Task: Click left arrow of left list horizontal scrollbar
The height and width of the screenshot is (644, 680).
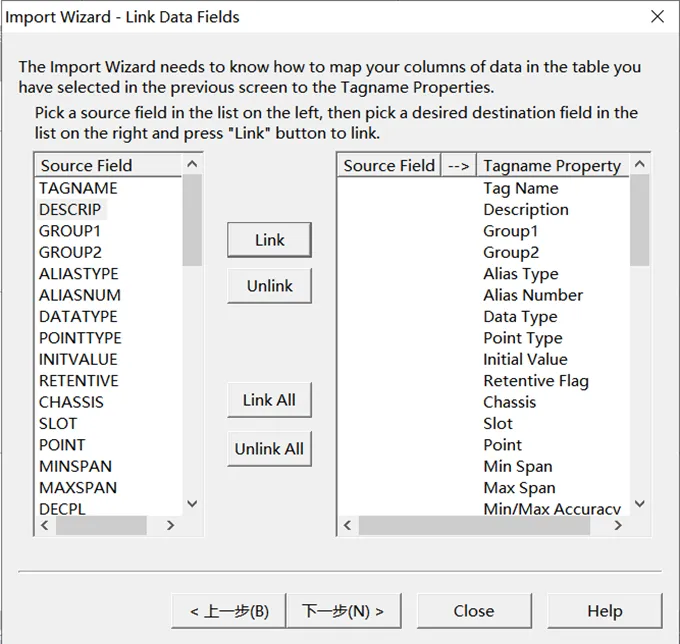Action: click(x=44, y=526)
